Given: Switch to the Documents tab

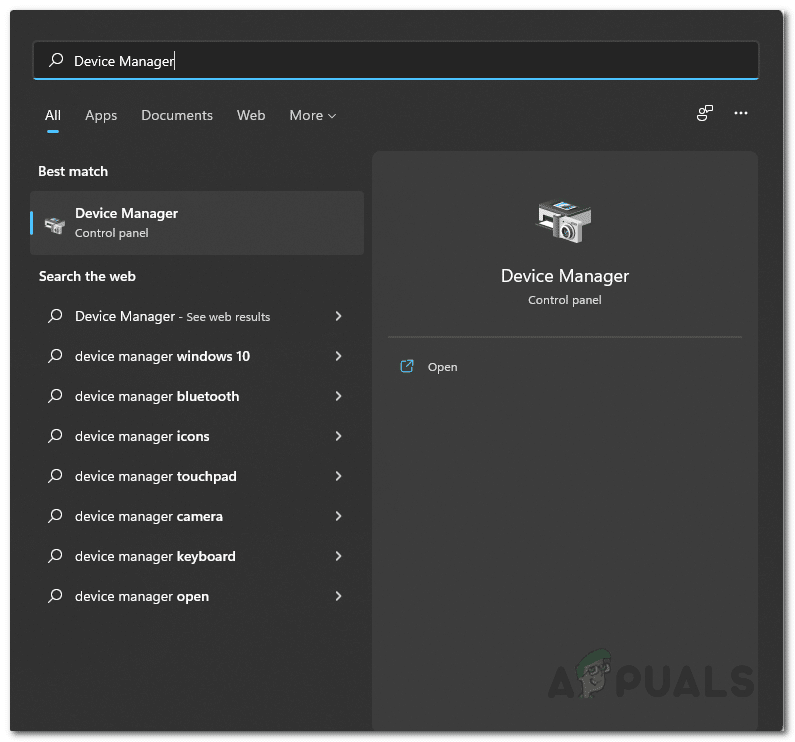Looking at the screenshot, I should [177, 116].
